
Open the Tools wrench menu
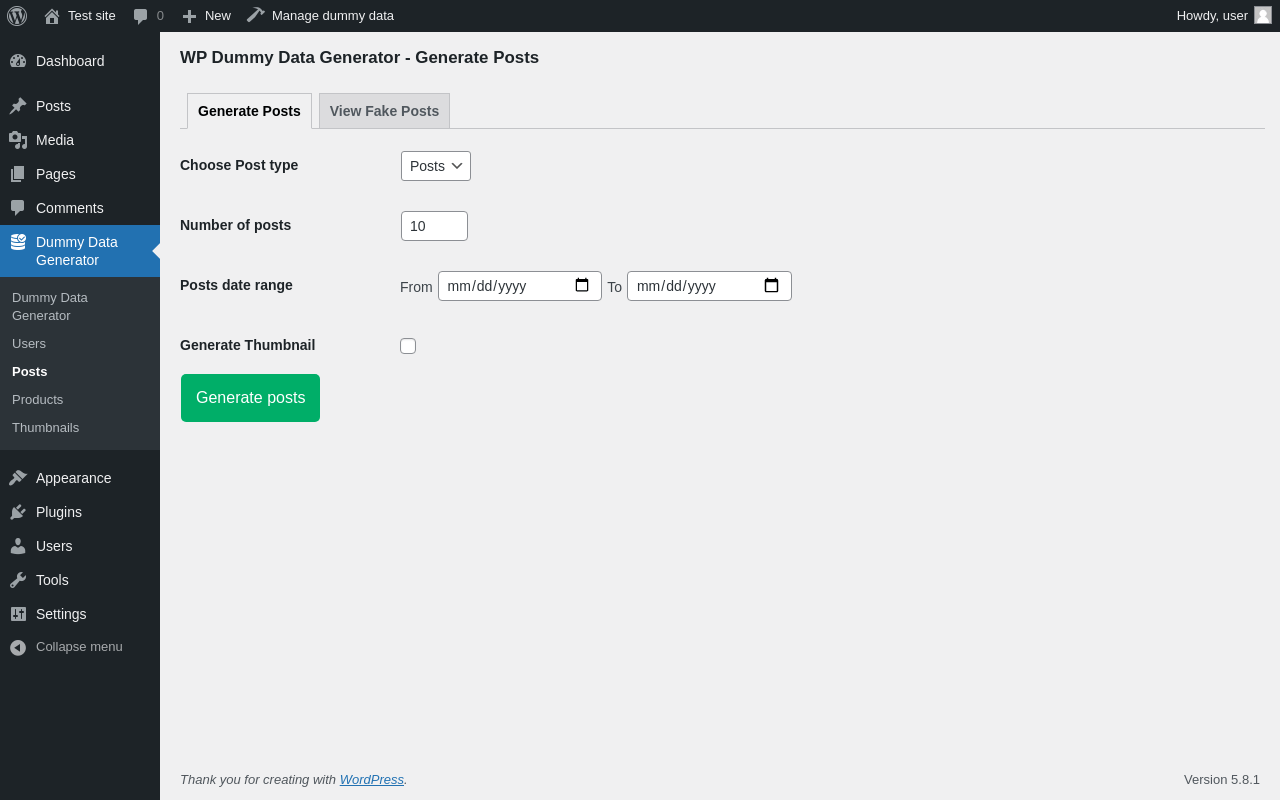pyautogui.click(x=52, y=580)
